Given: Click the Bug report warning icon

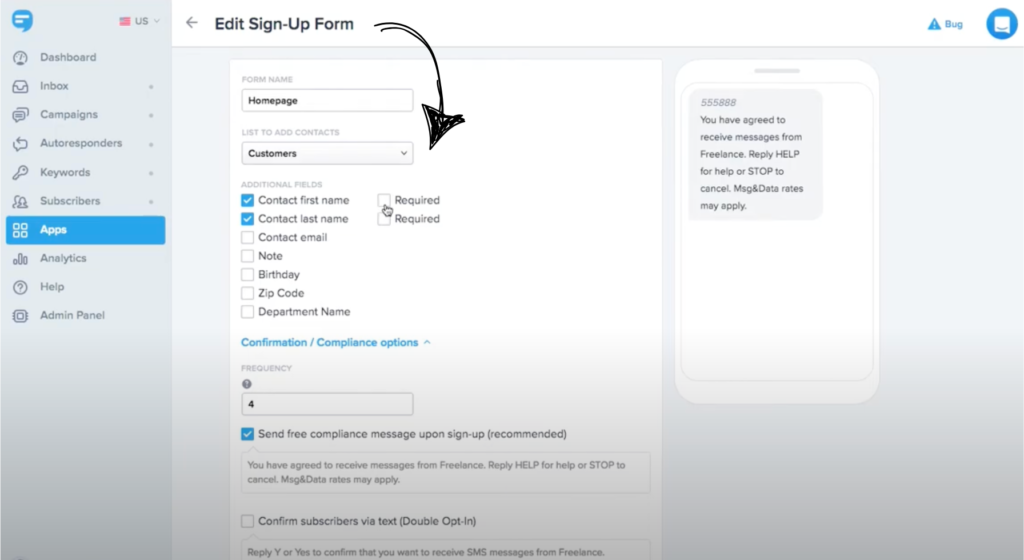Looking at the screenshot, I should [x=935, y=24].
